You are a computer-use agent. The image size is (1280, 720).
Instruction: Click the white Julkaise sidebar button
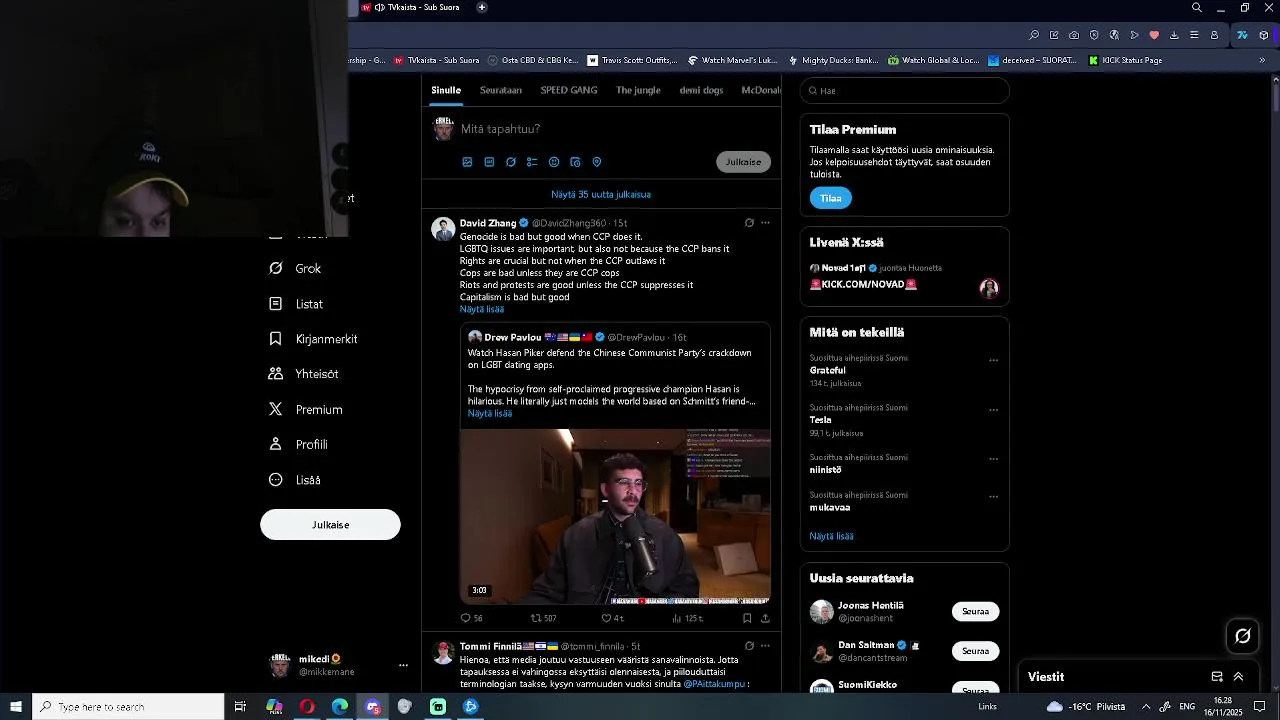(x=330, y=525)
